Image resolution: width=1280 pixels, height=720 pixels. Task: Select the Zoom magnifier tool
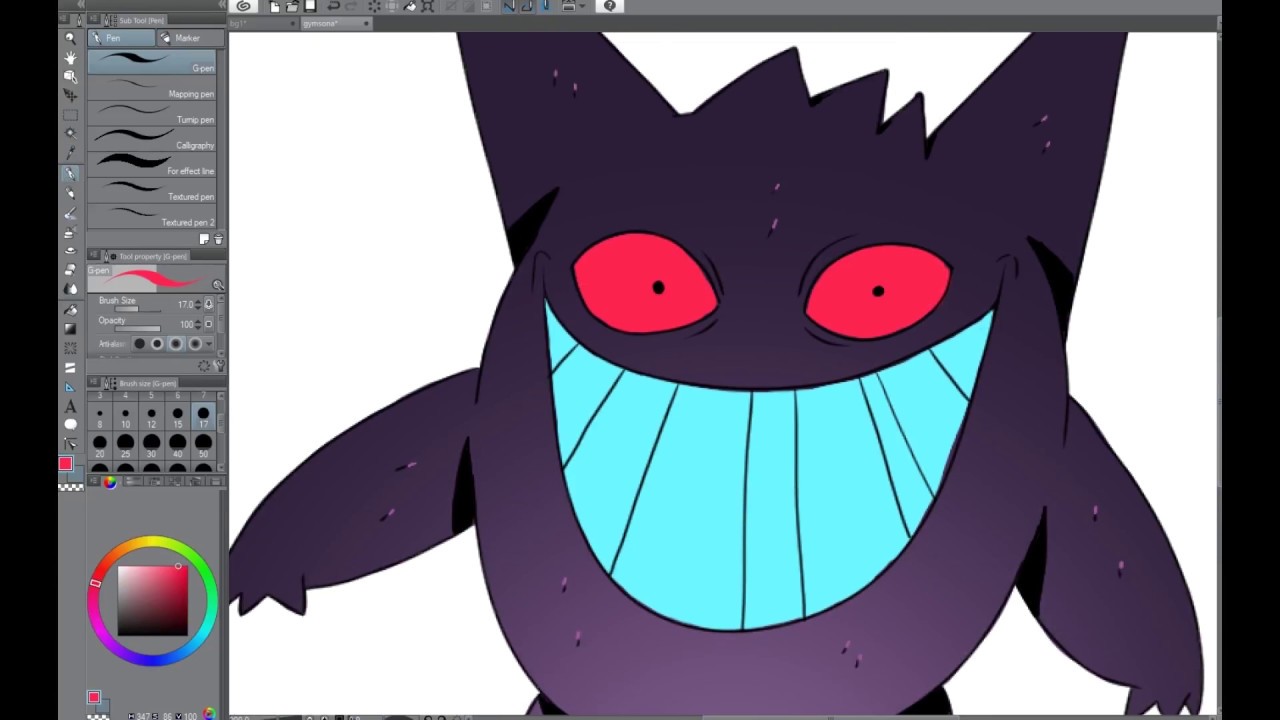pyautogui.click(x=70, y=38)
